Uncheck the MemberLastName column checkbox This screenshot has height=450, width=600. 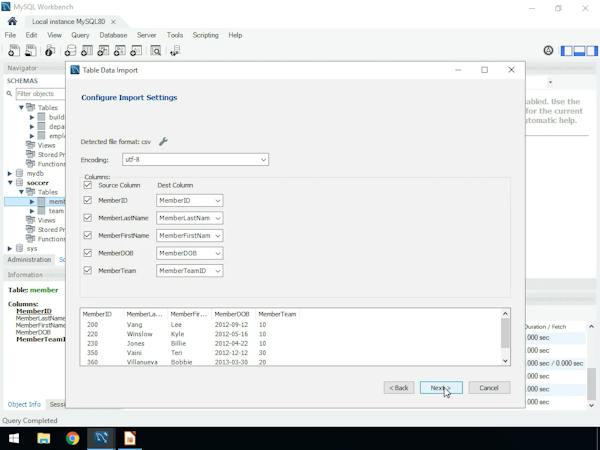tap(88, 218)
